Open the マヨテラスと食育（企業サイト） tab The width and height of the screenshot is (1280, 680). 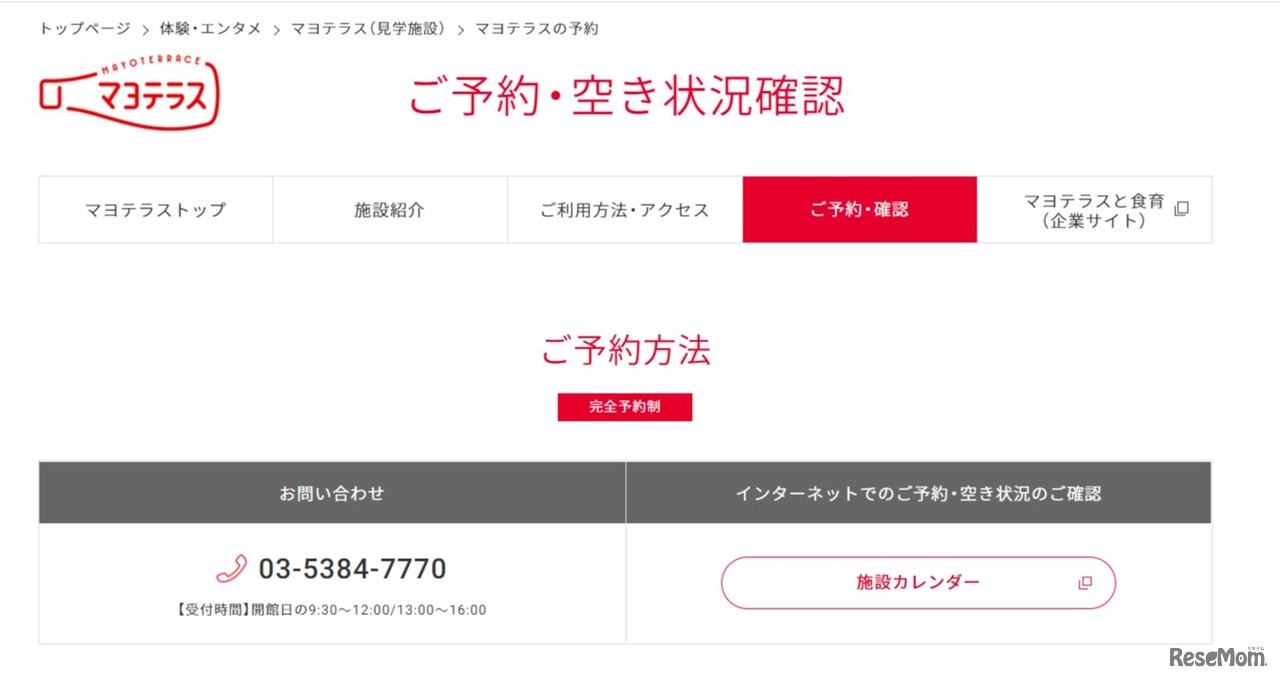[x=1094, y=209]
